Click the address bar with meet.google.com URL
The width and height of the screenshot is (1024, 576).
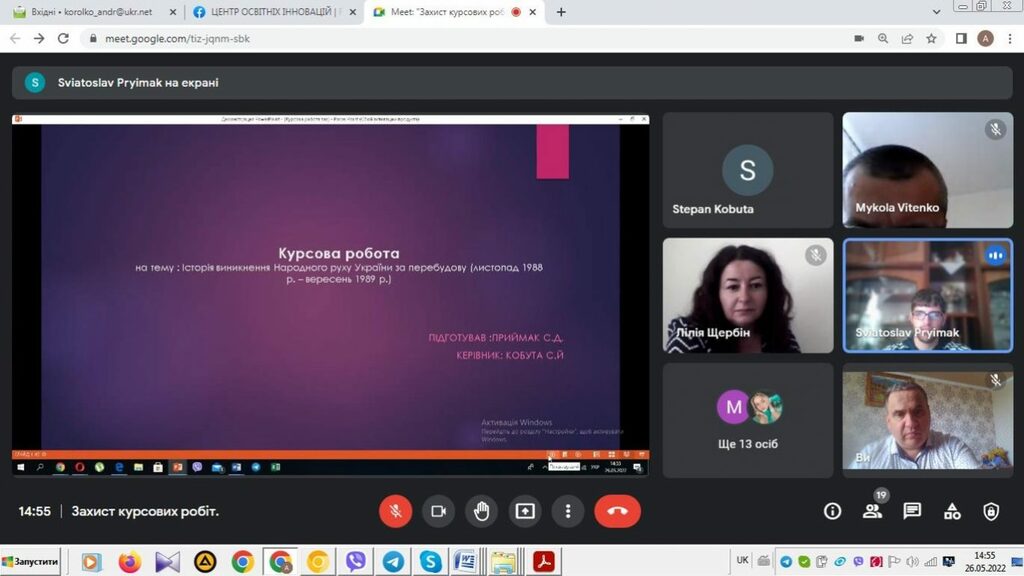coord(450,38)
